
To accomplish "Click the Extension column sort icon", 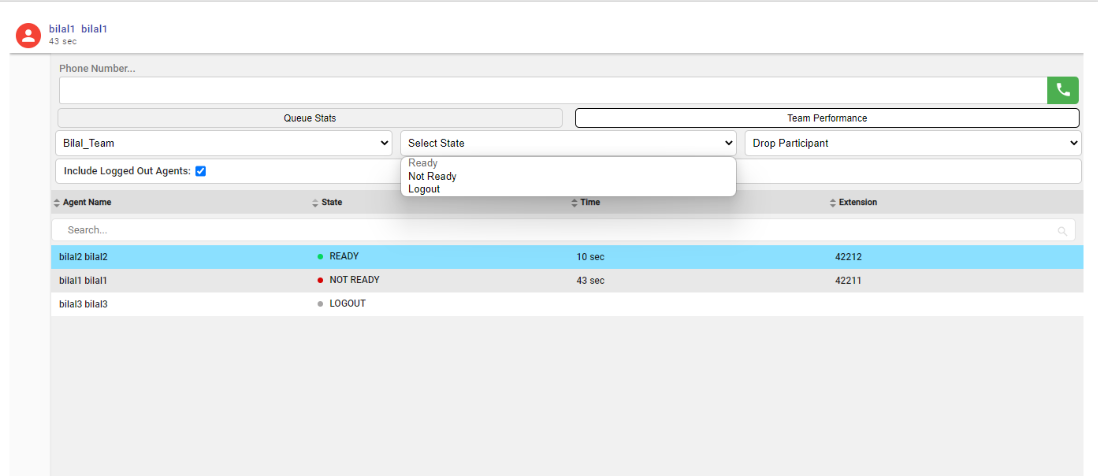I will pyautogui.click(x=832, y=203).
